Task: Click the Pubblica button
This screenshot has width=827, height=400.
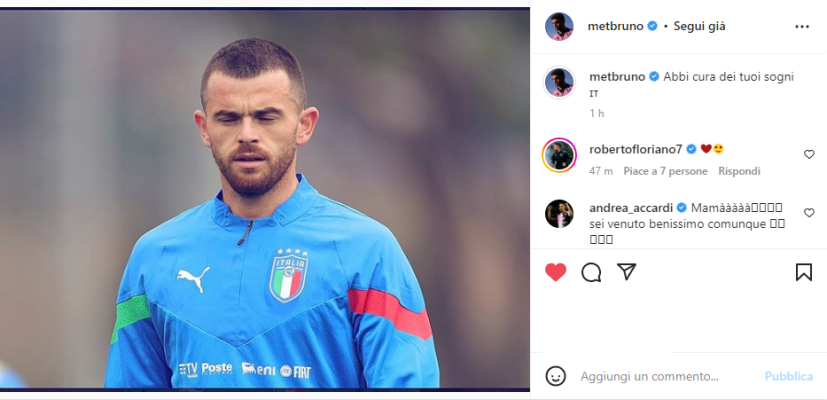Action: [x=789, y=376]
